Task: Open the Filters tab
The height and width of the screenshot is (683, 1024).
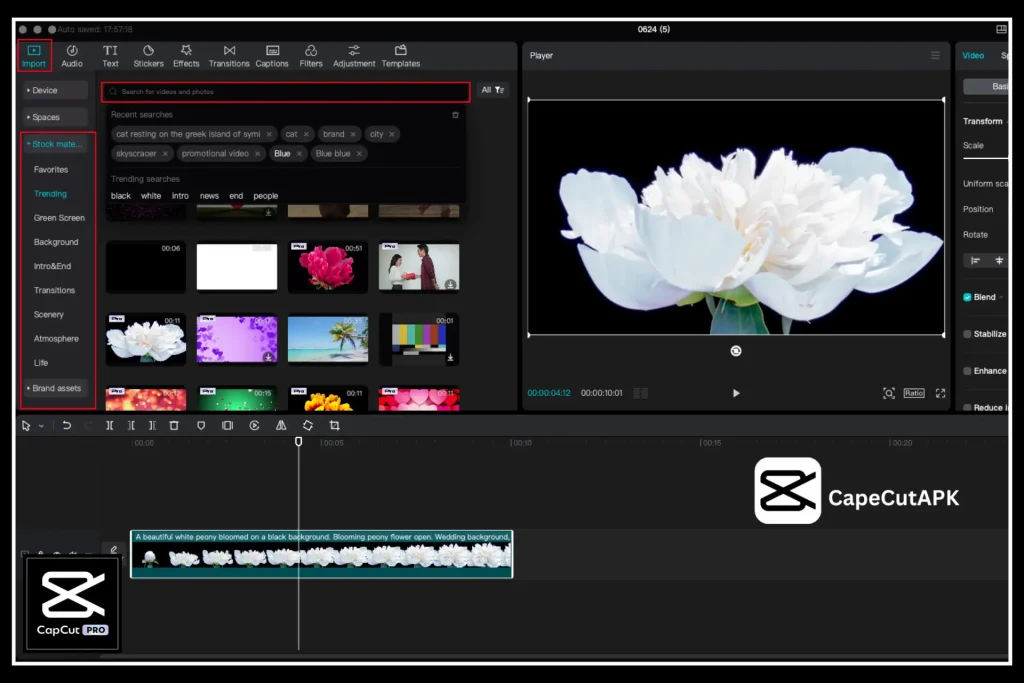Action: [311, 56]
